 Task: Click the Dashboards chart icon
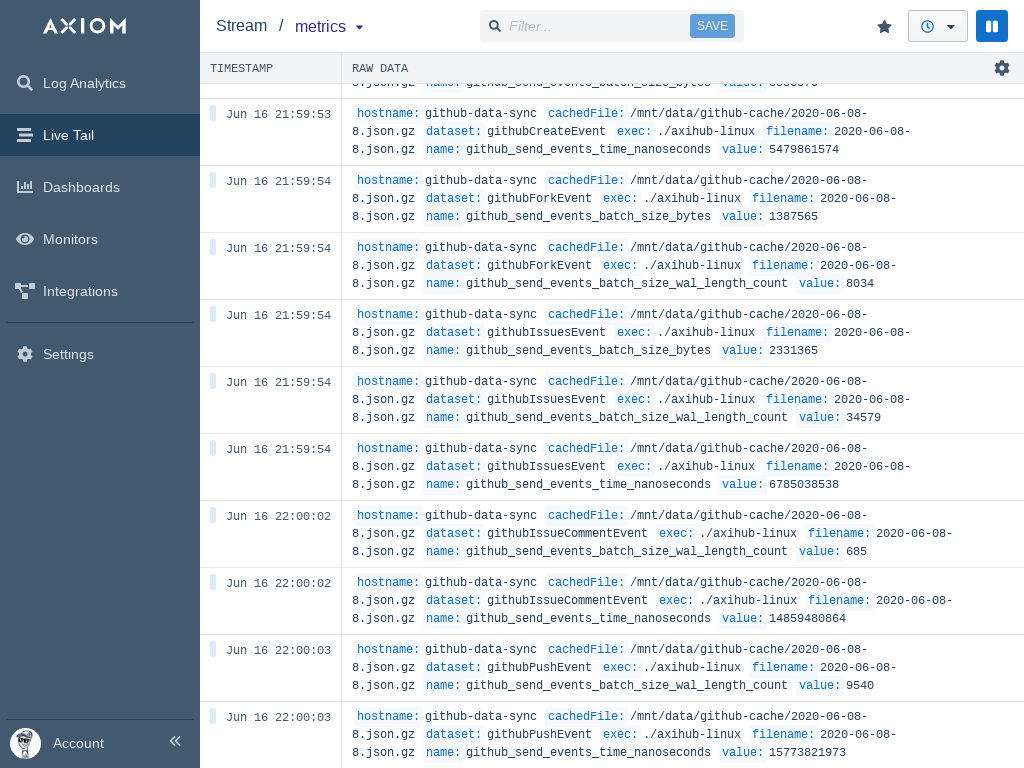(25, 187)
